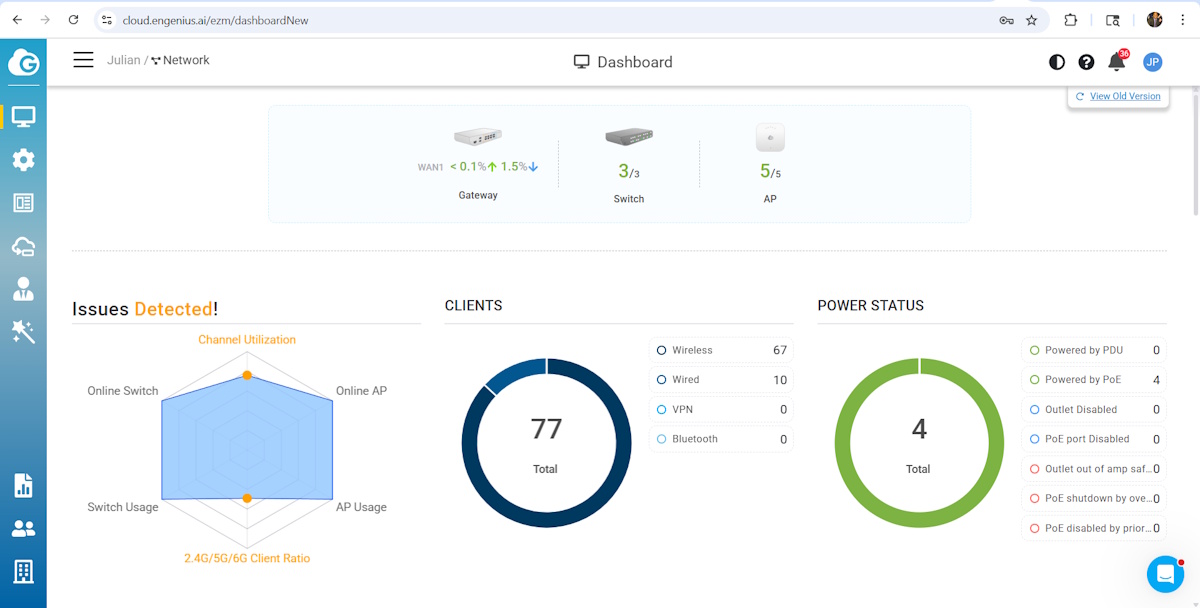The height and width of the screenshot is (608, 1200).
Task: Toggle Outlet Disabled legend entry
Action: click(1094, 409)
